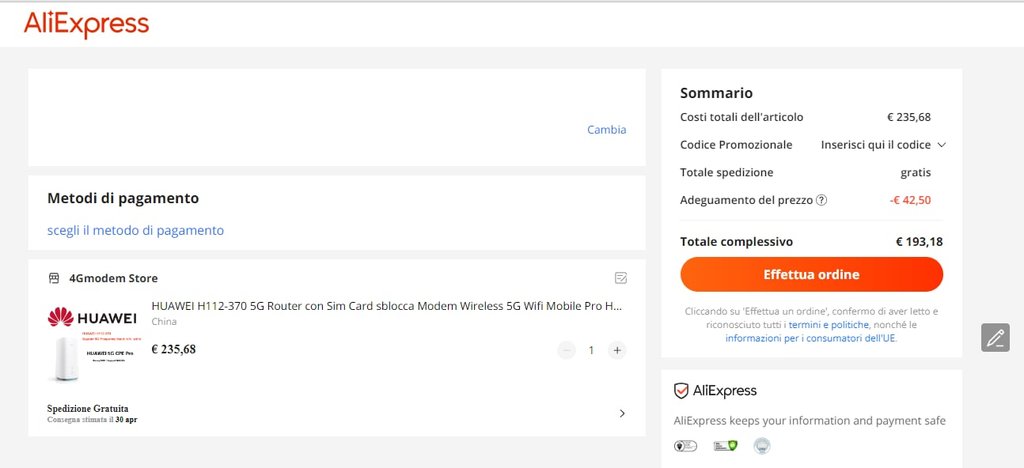Click the first payment security badge
Image resolution: width=1024 pixels, height=468 pixels.
point(685,446)
